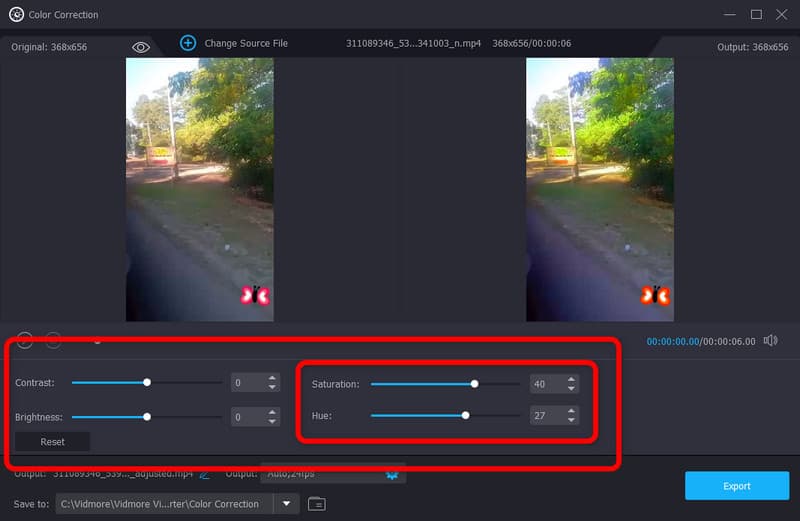This screenshot has height=521, width=800.
Task: Click the output video preview thumbnail
Action: coord(599,189)
